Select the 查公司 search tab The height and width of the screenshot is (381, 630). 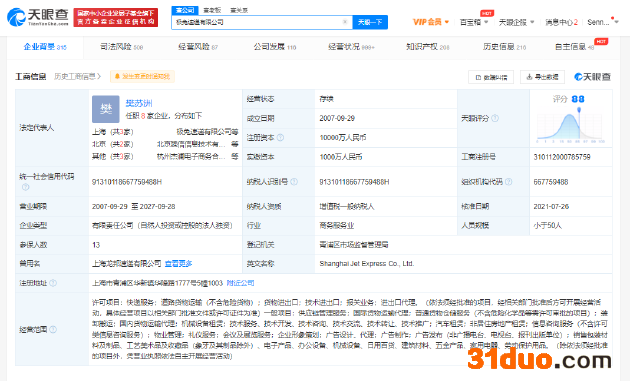coord(185,10)
